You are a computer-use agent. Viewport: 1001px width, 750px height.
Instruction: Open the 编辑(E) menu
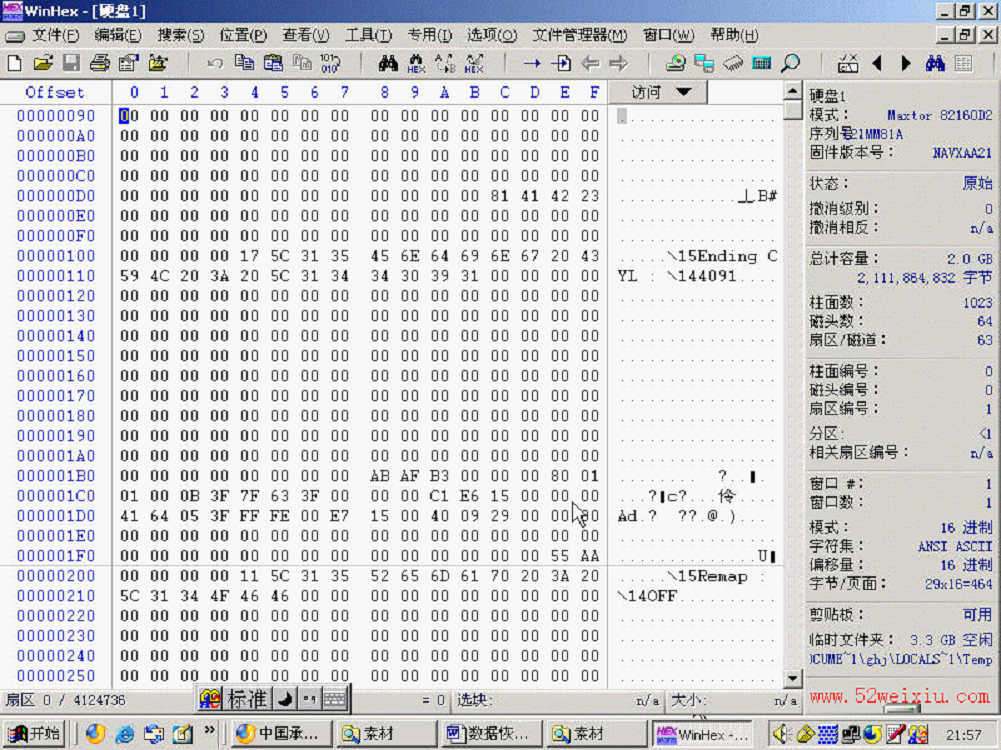117,35
